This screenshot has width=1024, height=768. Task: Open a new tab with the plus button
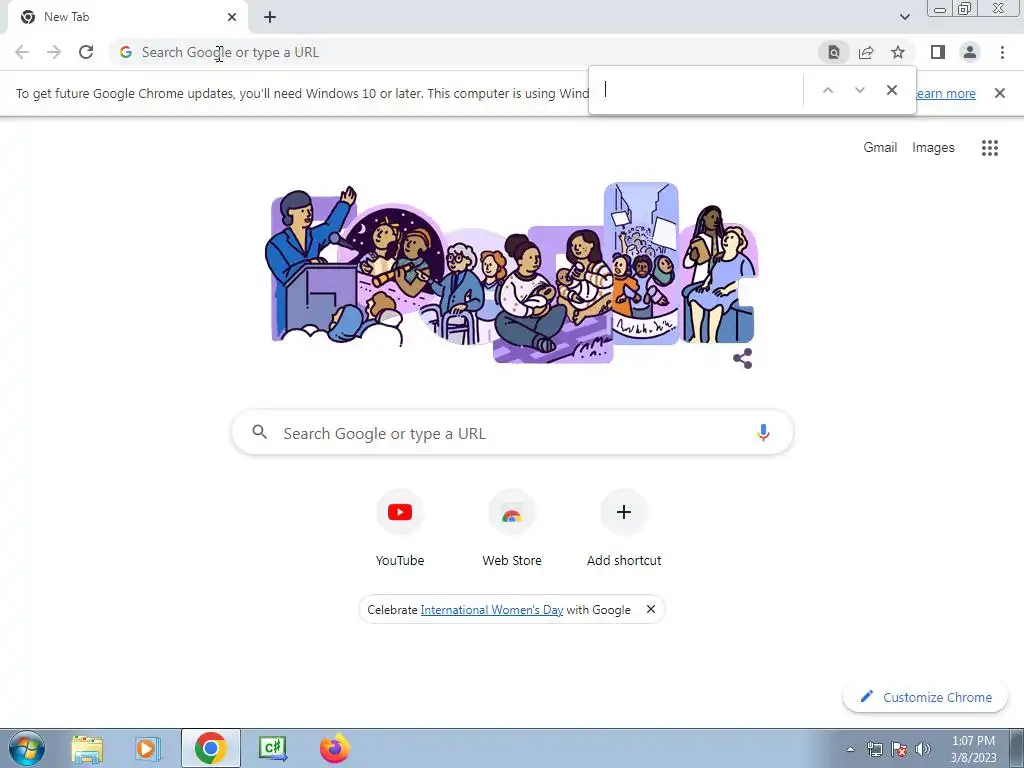click(x=270, y=17)
